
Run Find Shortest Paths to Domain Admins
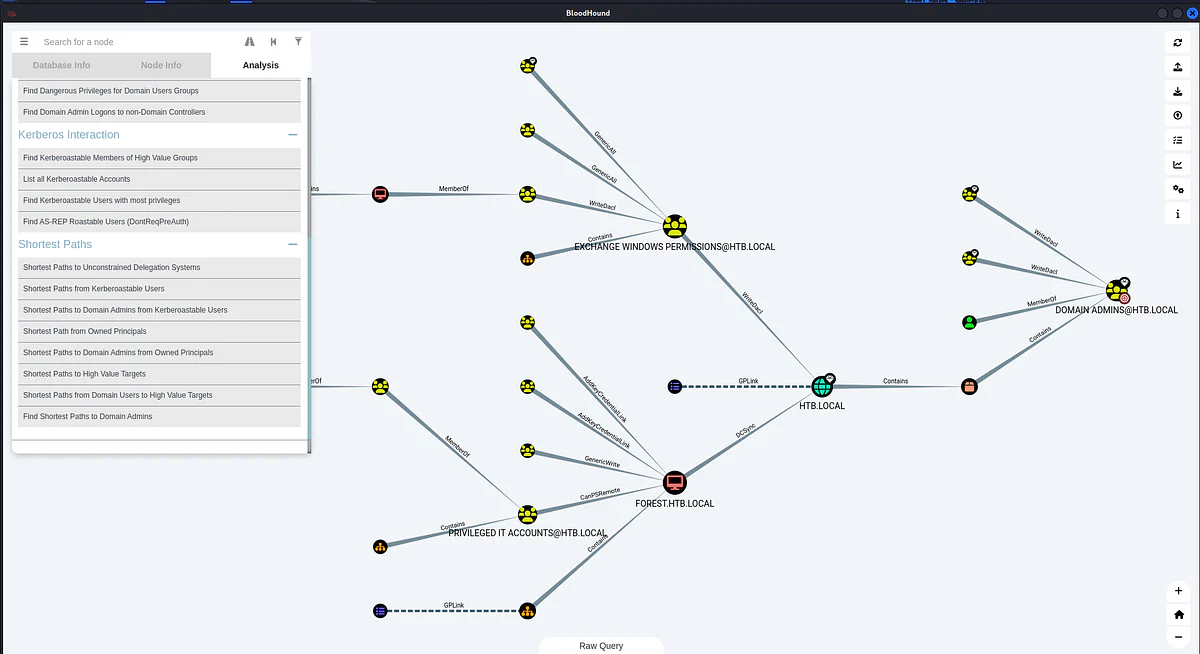[x=159, y=416]
